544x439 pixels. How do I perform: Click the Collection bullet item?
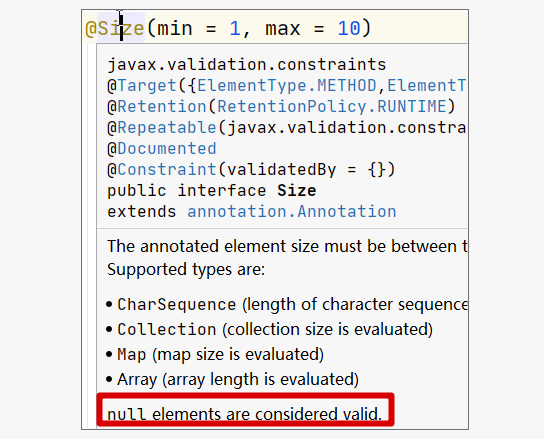pyautogui.click(x=269, y=329)
